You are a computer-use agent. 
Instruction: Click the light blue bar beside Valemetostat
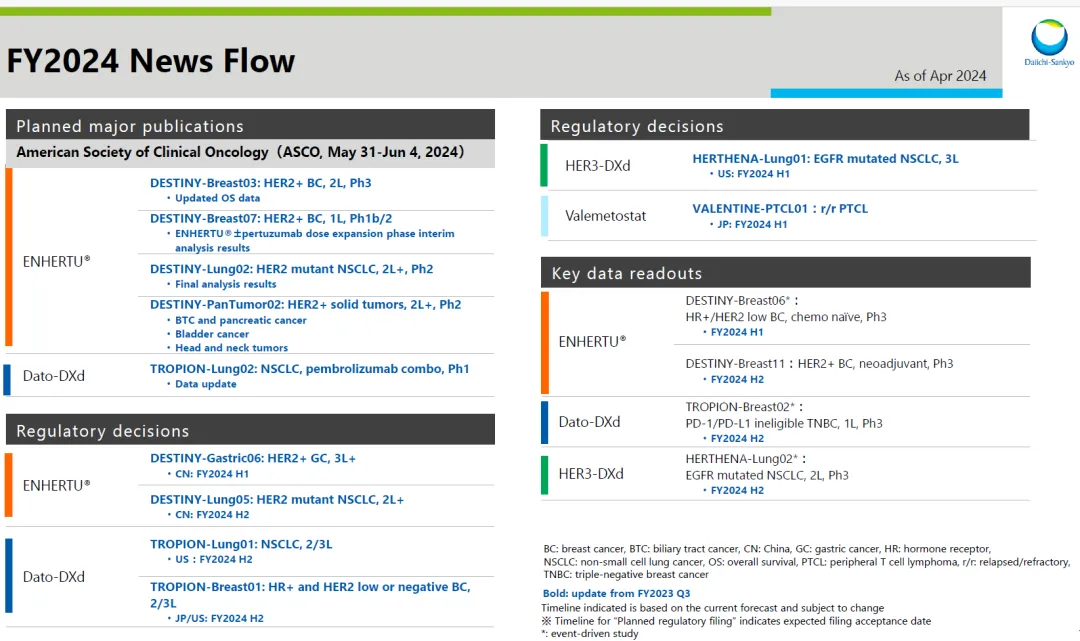pyautogui.click(x=544, y=216)
